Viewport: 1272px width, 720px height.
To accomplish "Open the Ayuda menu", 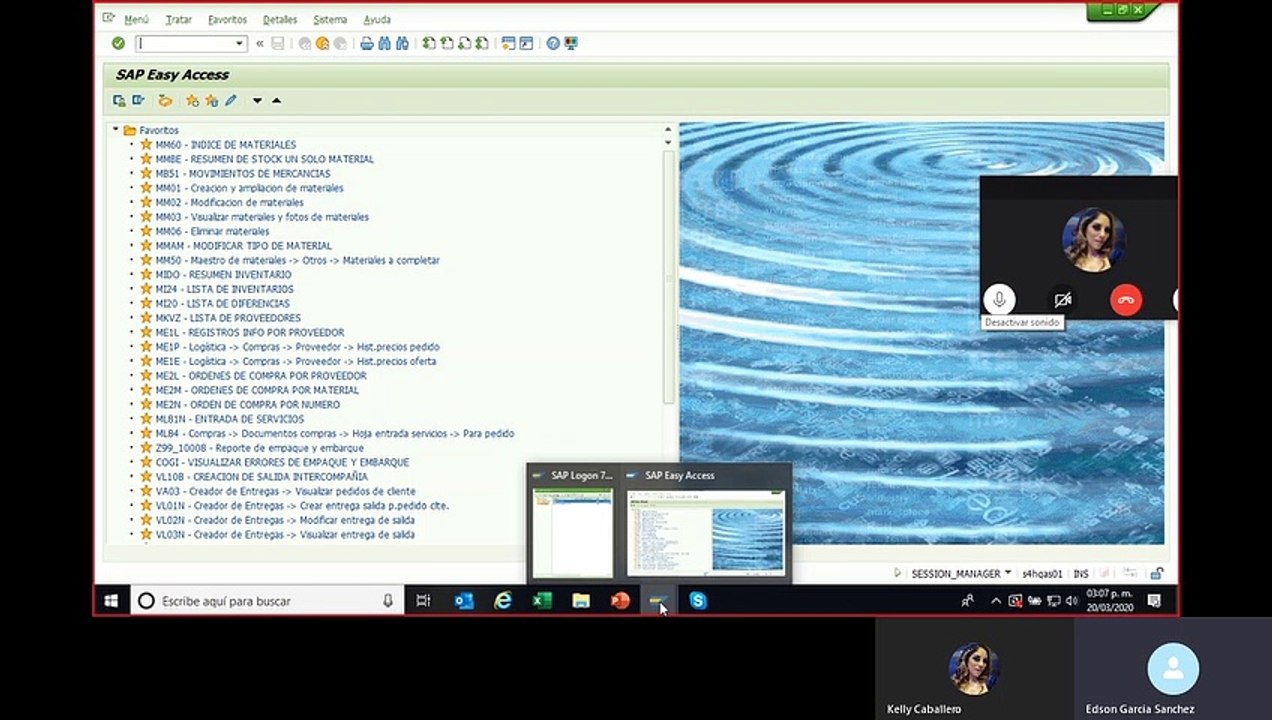I will pos(377,19).
